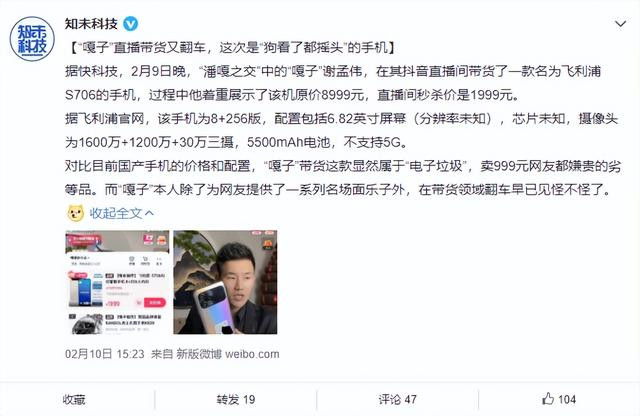Click the bracketed post headline text
Viewport: 640px width, 416px height.
(x=231, y=48)
